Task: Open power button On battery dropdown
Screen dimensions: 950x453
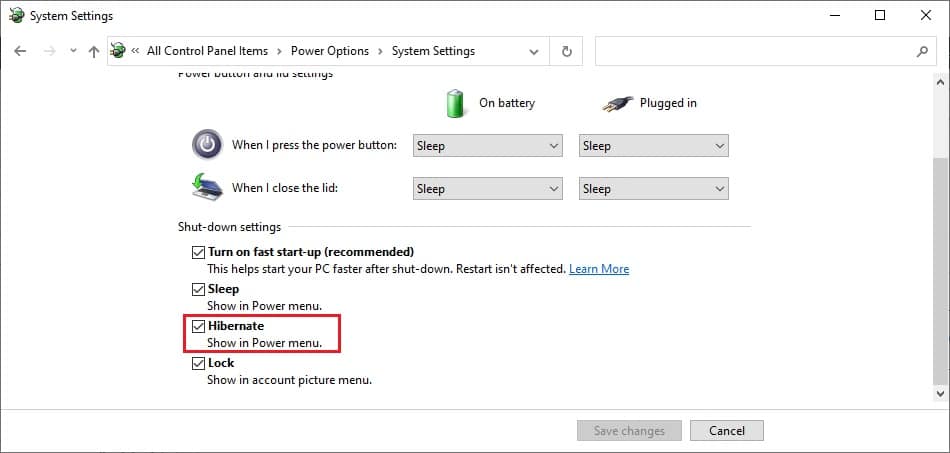Action: click(x=488, y=146)
